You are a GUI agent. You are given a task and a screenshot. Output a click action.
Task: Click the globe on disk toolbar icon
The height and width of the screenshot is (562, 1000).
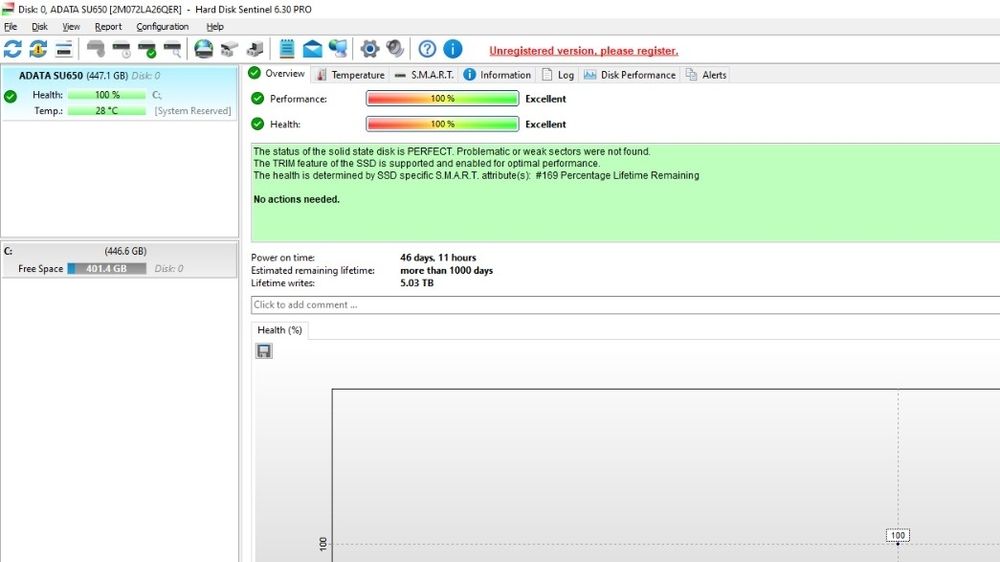[204, 48]
